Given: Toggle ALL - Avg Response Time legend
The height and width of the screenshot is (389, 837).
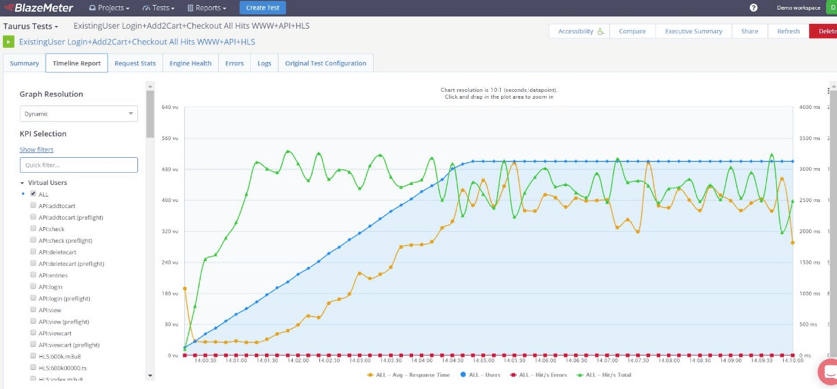Looking at the screenshot, I should click(x=408, y=375).
